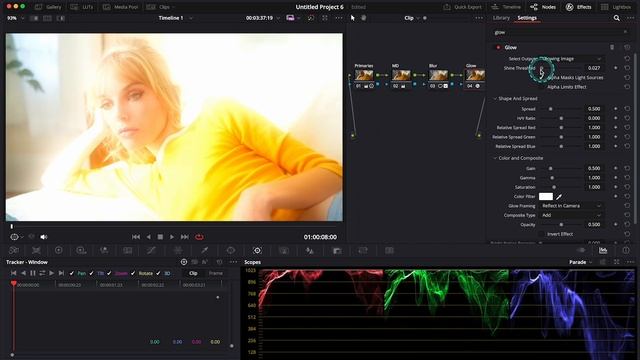The width and height of the screenshot is (640, 360).
Task: Toggle the Zoom tracking checkbox
Action: coord(109,273)
